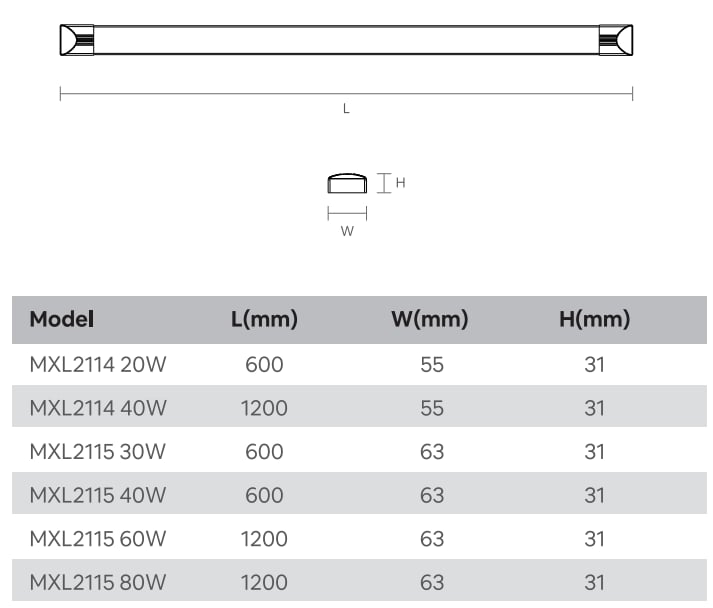
Task: Click the MXL2115 40W model name
Action: [x=98, y=495]
